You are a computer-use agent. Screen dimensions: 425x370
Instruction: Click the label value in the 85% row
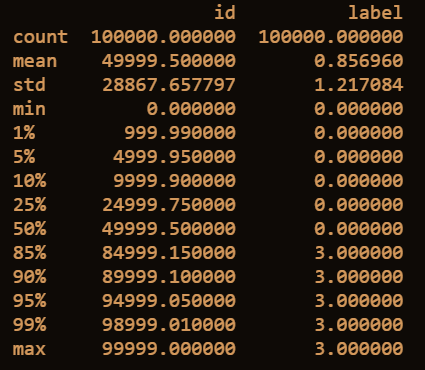(359, 253)
